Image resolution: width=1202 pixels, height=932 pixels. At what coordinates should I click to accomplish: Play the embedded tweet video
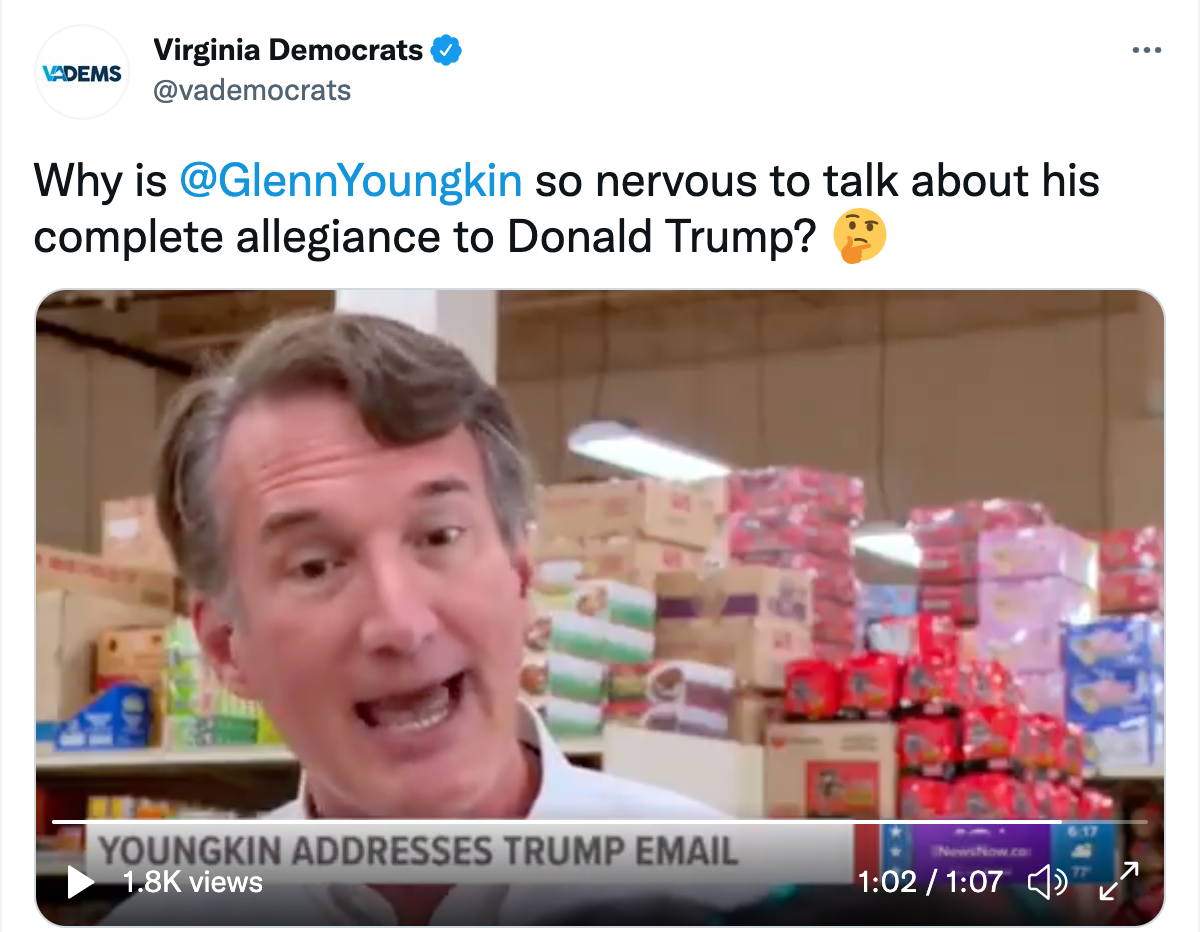click(x=80, y=881)
